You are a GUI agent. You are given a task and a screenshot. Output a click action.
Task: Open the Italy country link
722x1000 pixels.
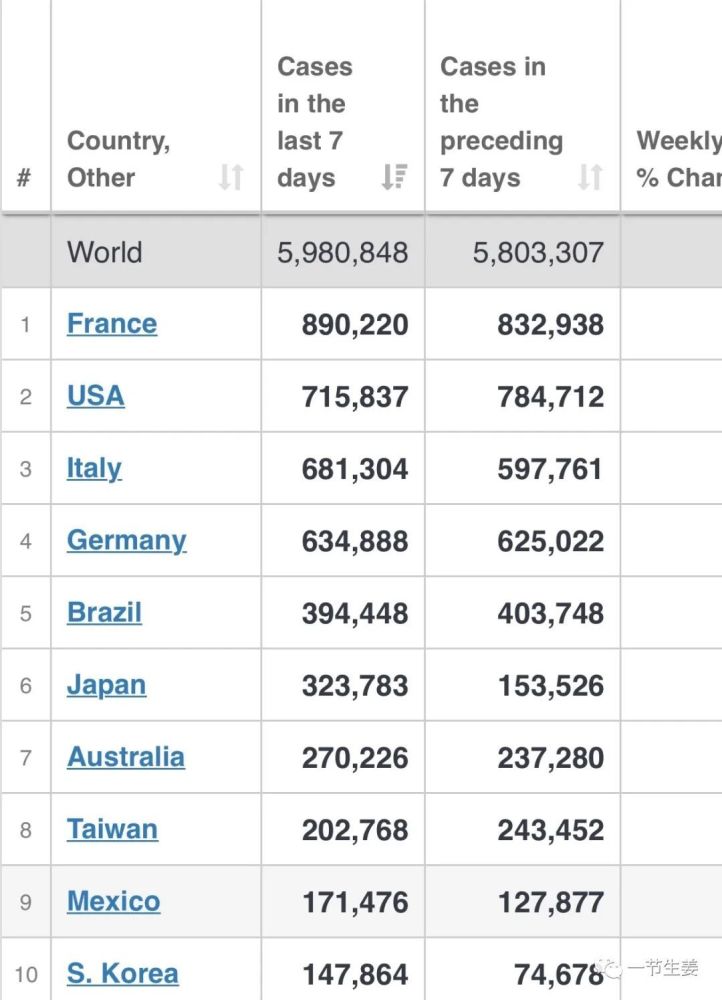click(94, 469)
